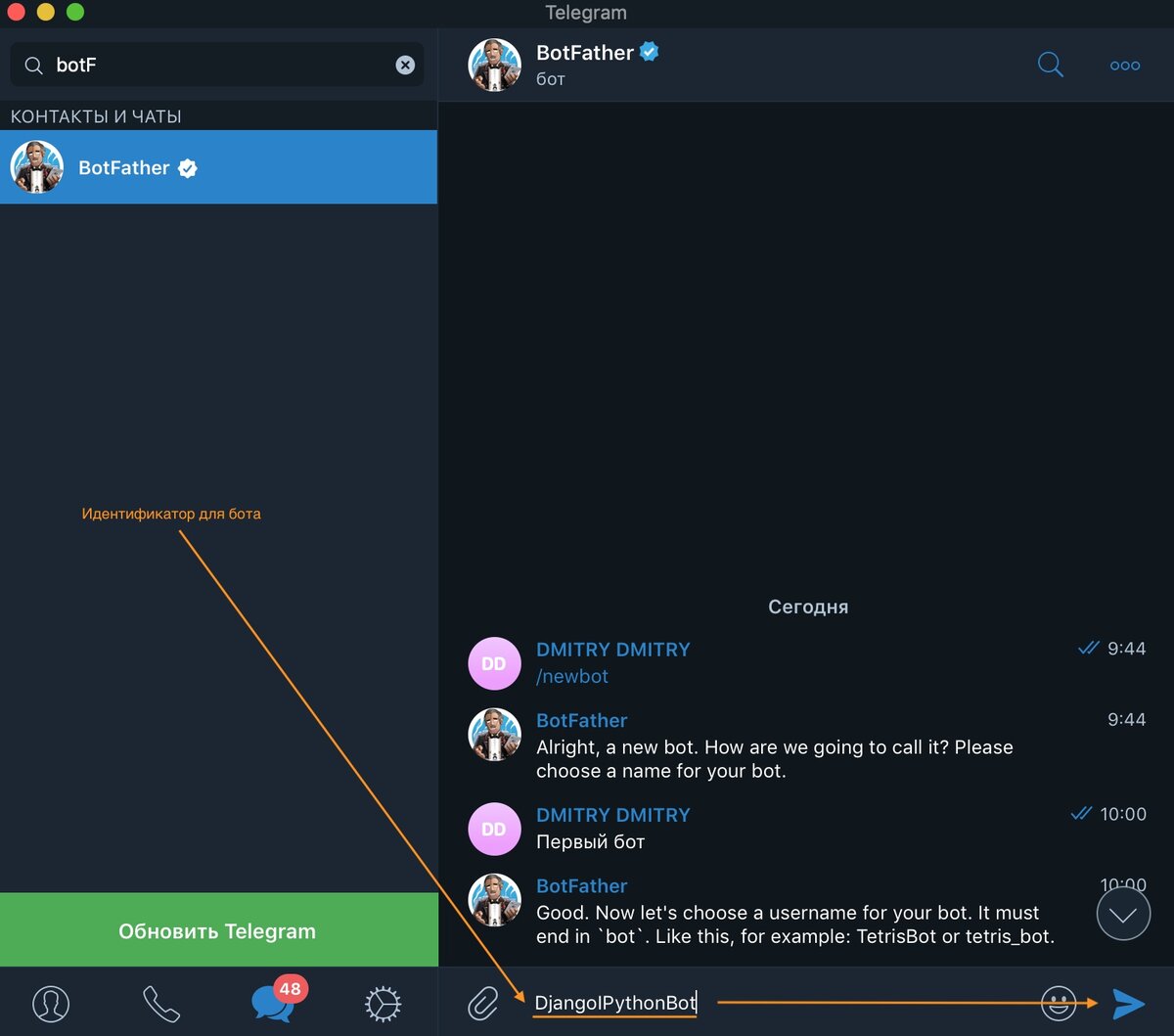
Task: Jump to the bottom of the chat
Action: pyautogui.click(x=1123, y=914)
